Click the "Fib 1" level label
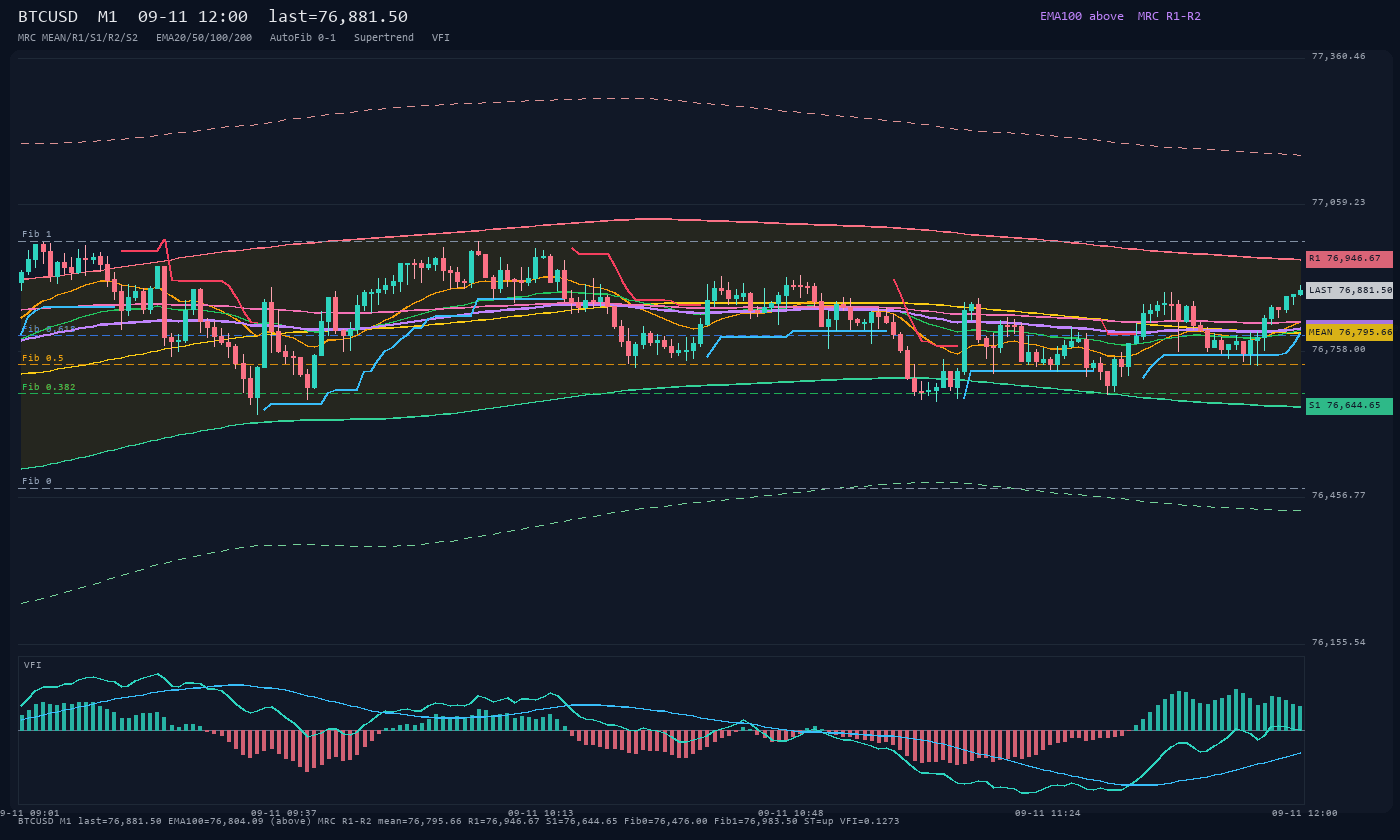 (37, 234)
